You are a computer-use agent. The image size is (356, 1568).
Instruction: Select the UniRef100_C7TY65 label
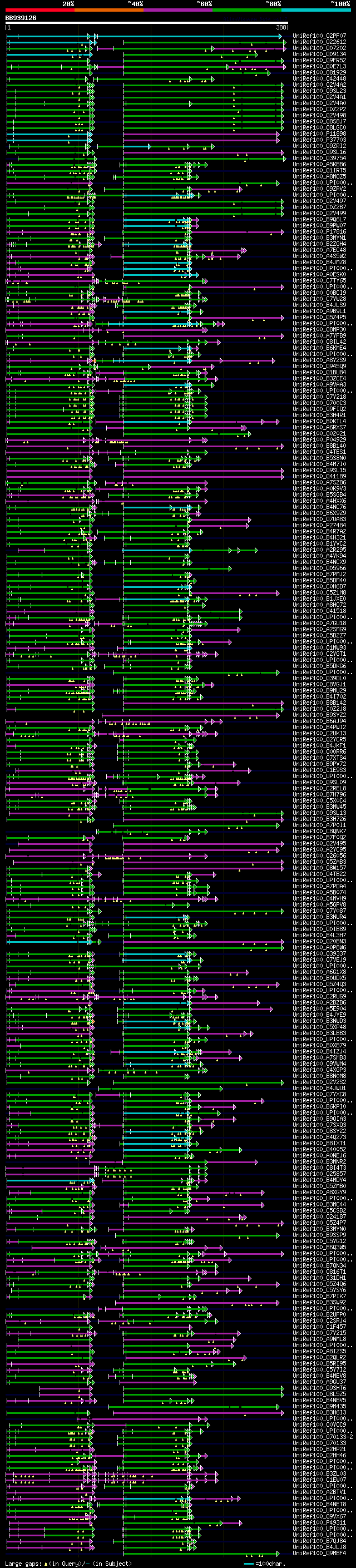coord(319,281)
